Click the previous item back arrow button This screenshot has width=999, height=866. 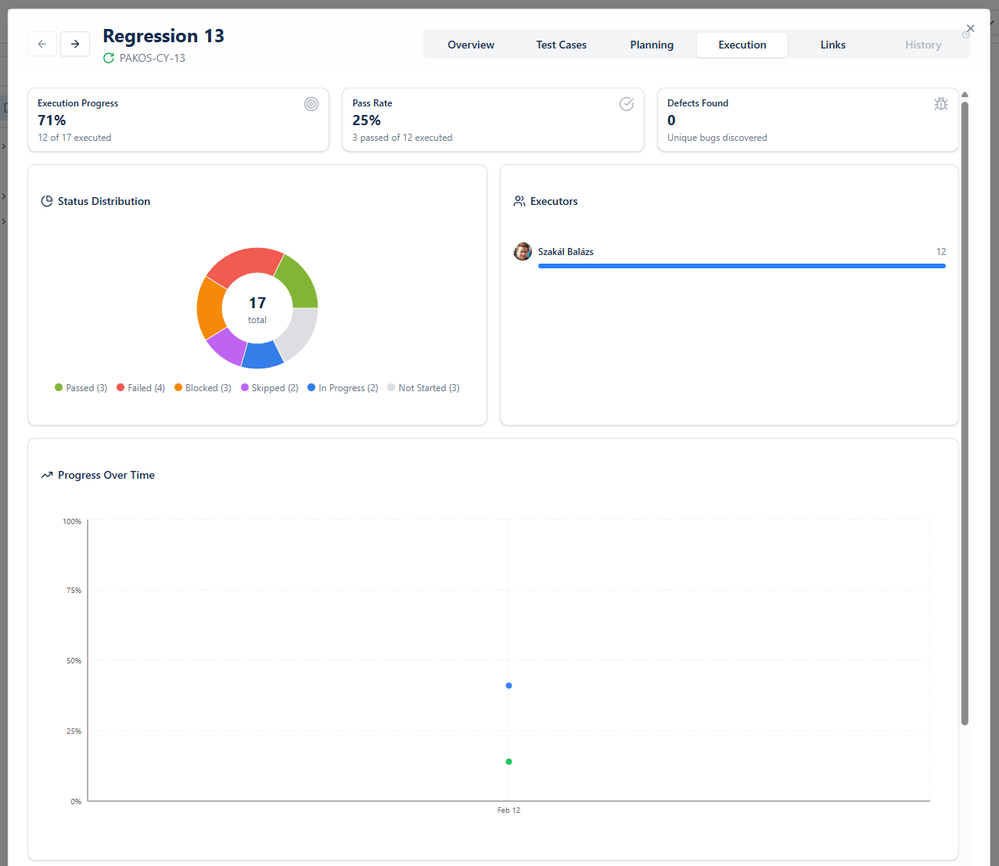pos(42,44)
